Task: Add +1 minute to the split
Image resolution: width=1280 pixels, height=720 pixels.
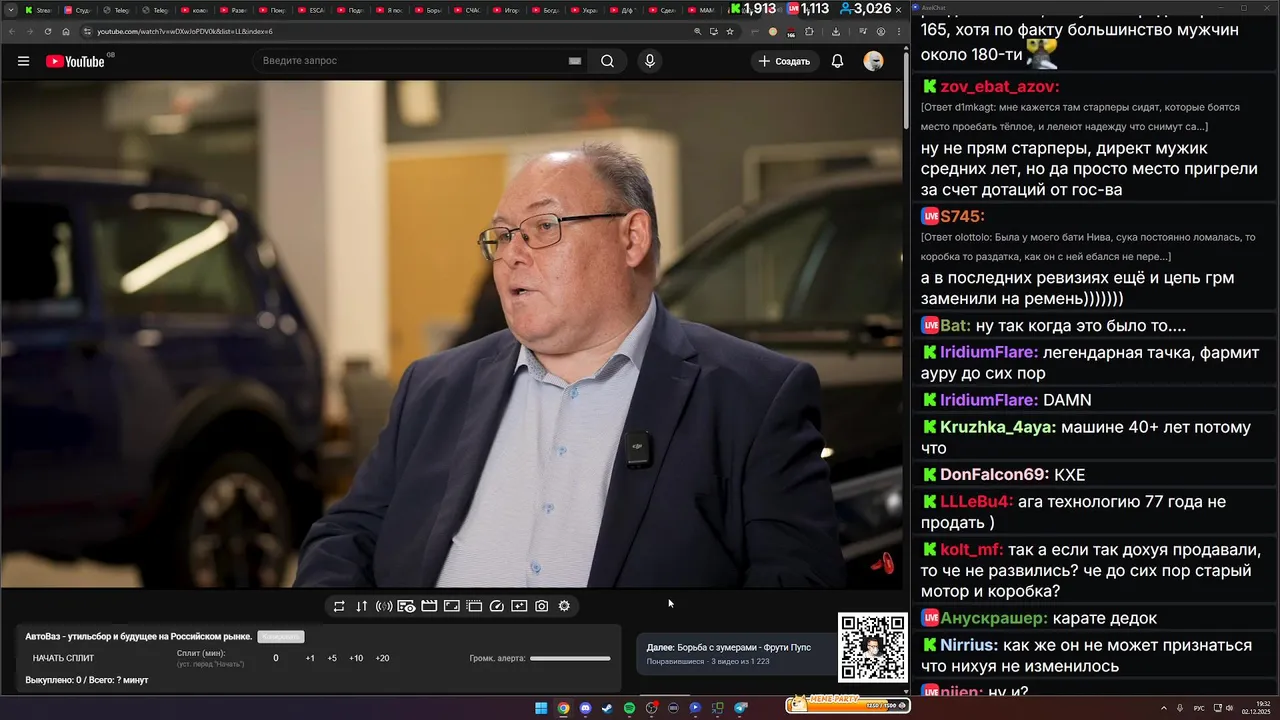Action: [310, 658]
